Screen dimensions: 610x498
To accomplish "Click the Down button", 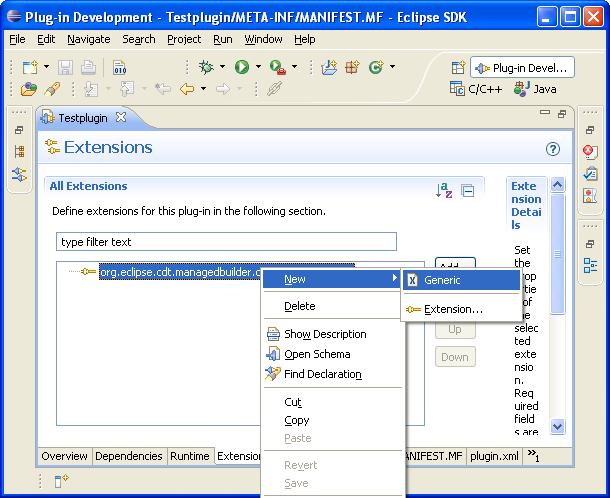I will [455, 357].
